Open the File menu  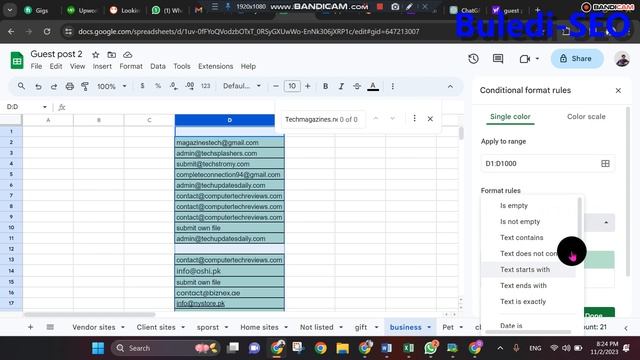pos(36,66)
